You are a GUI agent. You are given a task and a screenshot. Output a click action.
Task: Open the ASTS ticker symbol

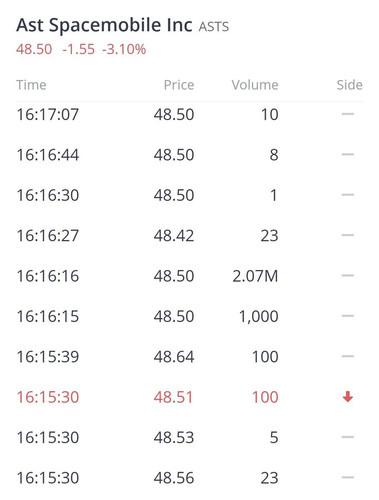[x=214, y=27]
